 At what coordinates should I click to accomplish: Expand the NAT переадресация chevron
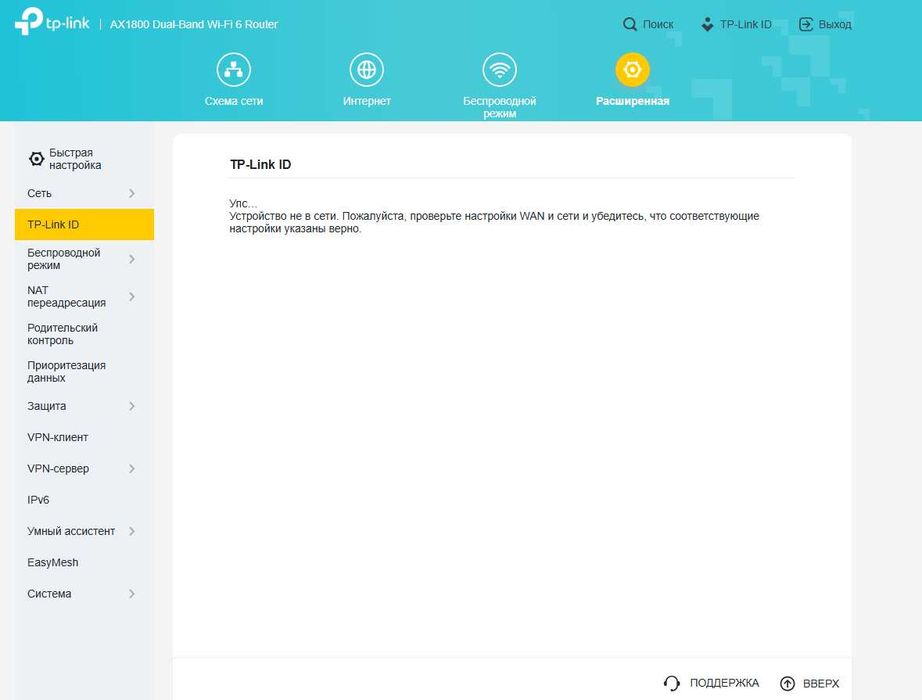(x=132, y=296)
